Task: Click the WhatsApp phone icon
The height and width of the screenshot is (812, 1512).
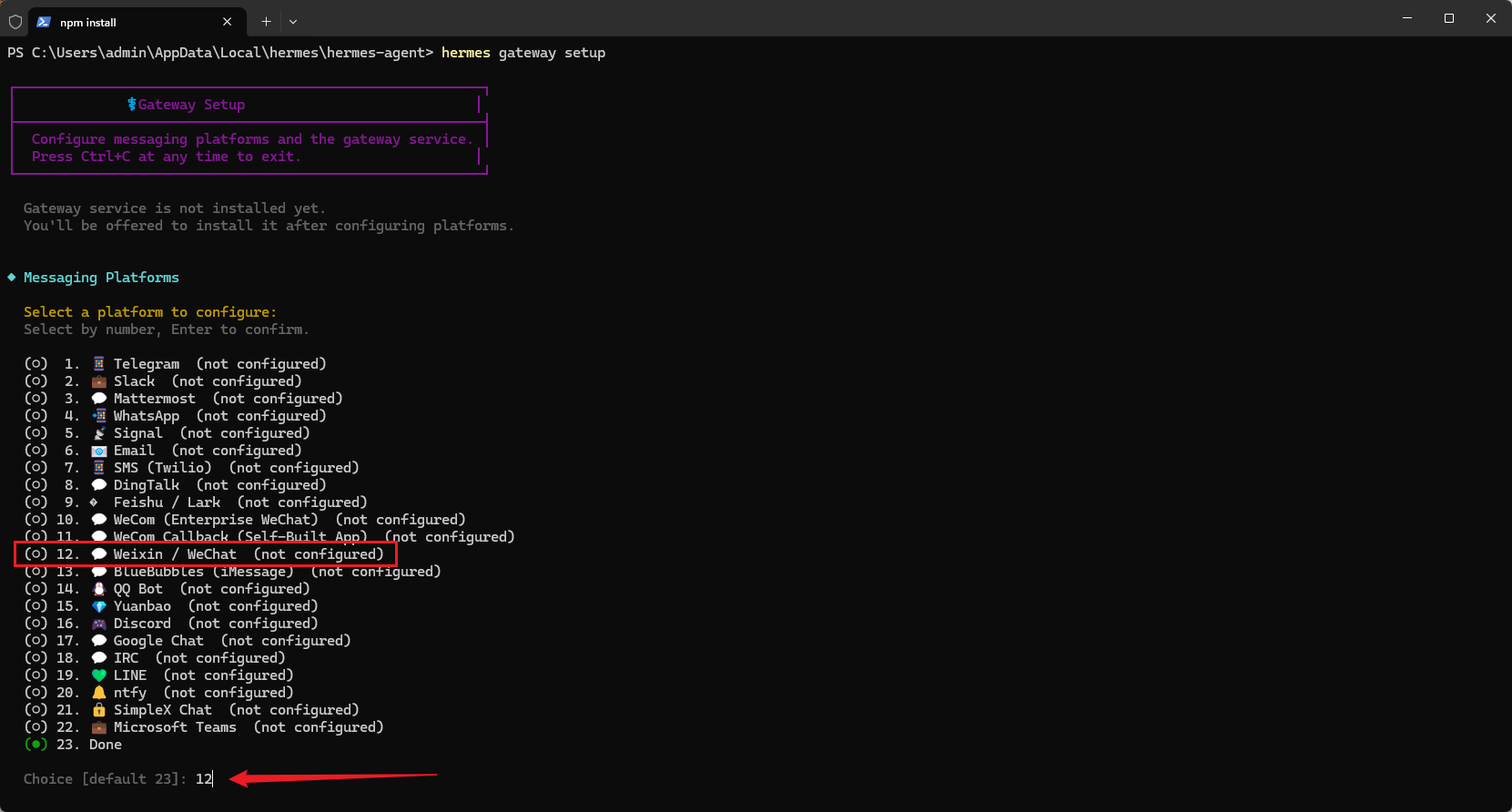Action: (99, 416)
